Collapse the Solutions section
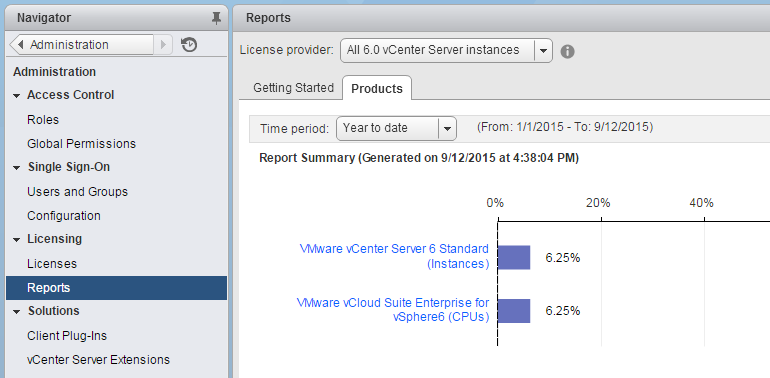 pyautogui.click(x=17, y=312)
